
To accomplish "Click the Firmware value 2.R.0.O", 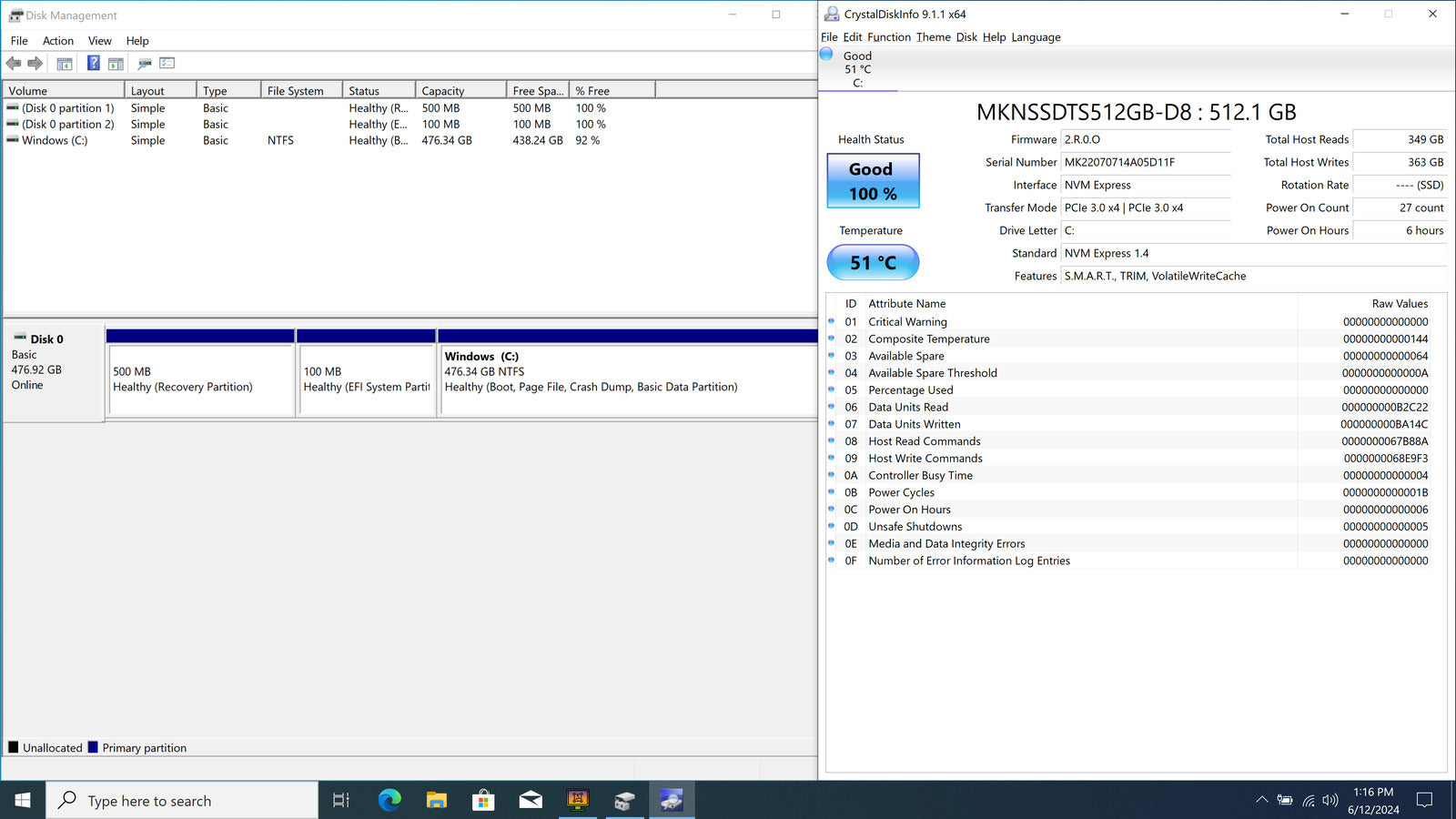I will [x=1082, y=139].
